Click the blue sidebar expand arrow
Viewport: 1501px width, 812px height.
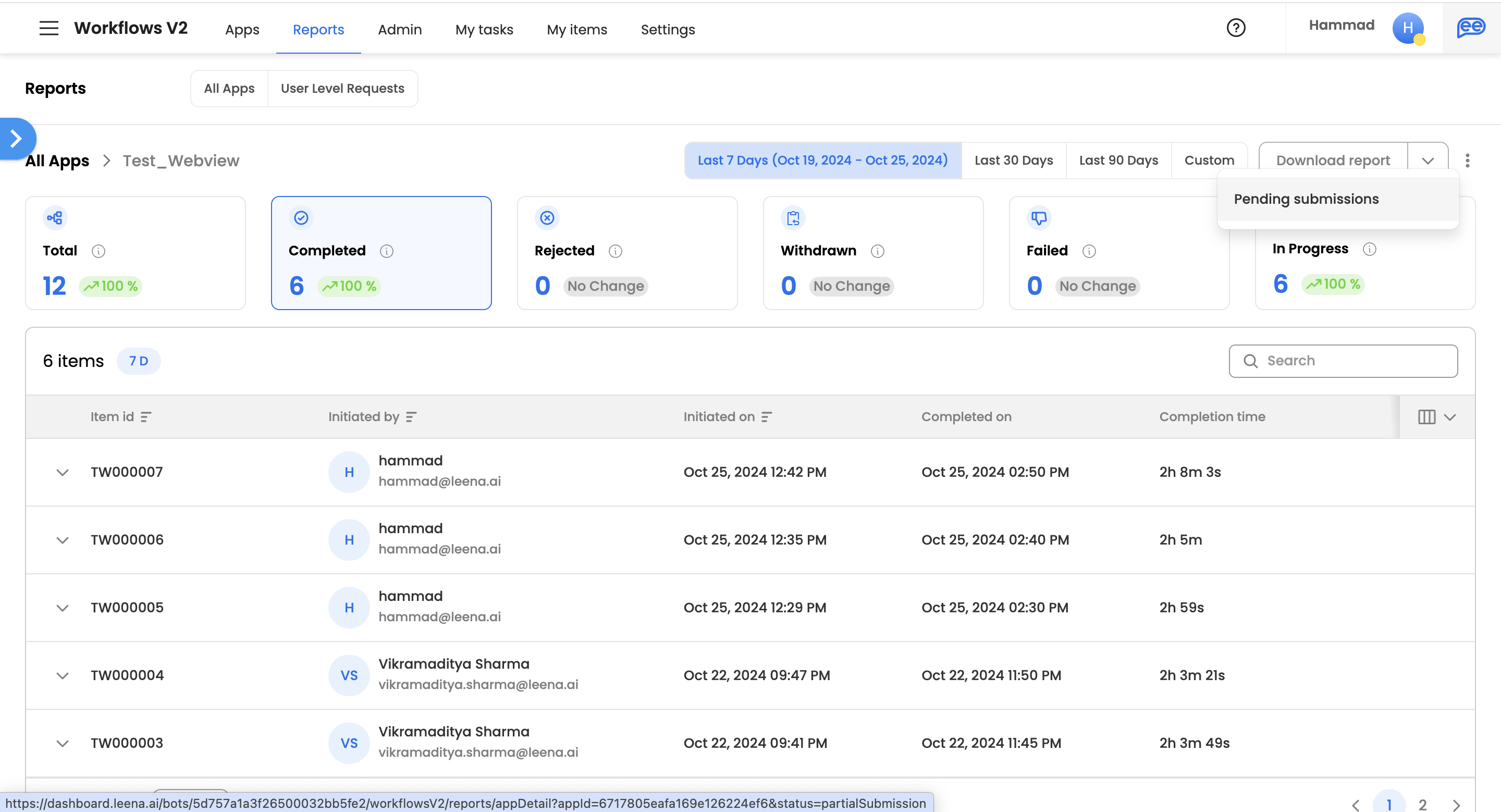point(16,139)
